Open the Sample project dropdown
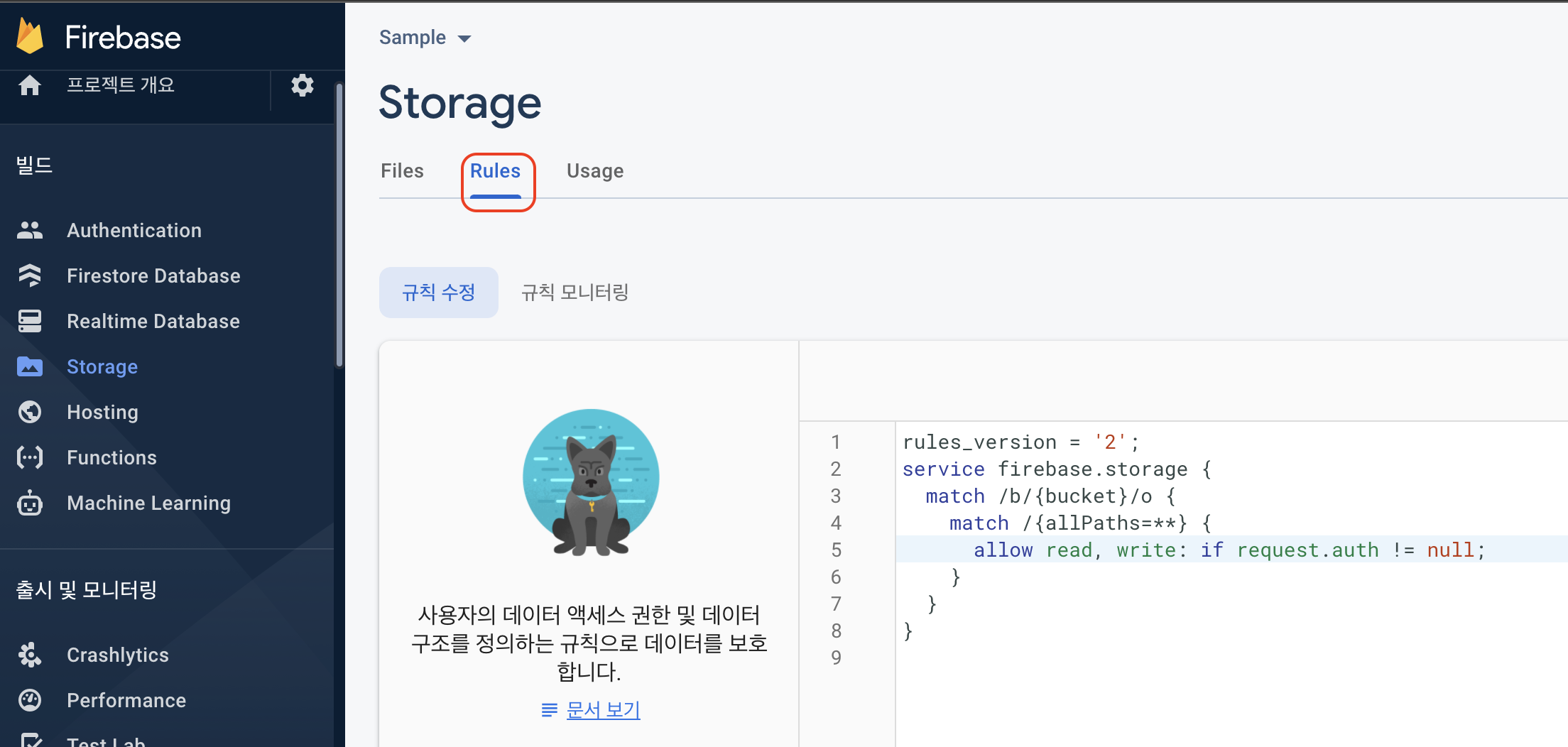This screenshot has width=1568, height=747. click(x=425, y=38)
